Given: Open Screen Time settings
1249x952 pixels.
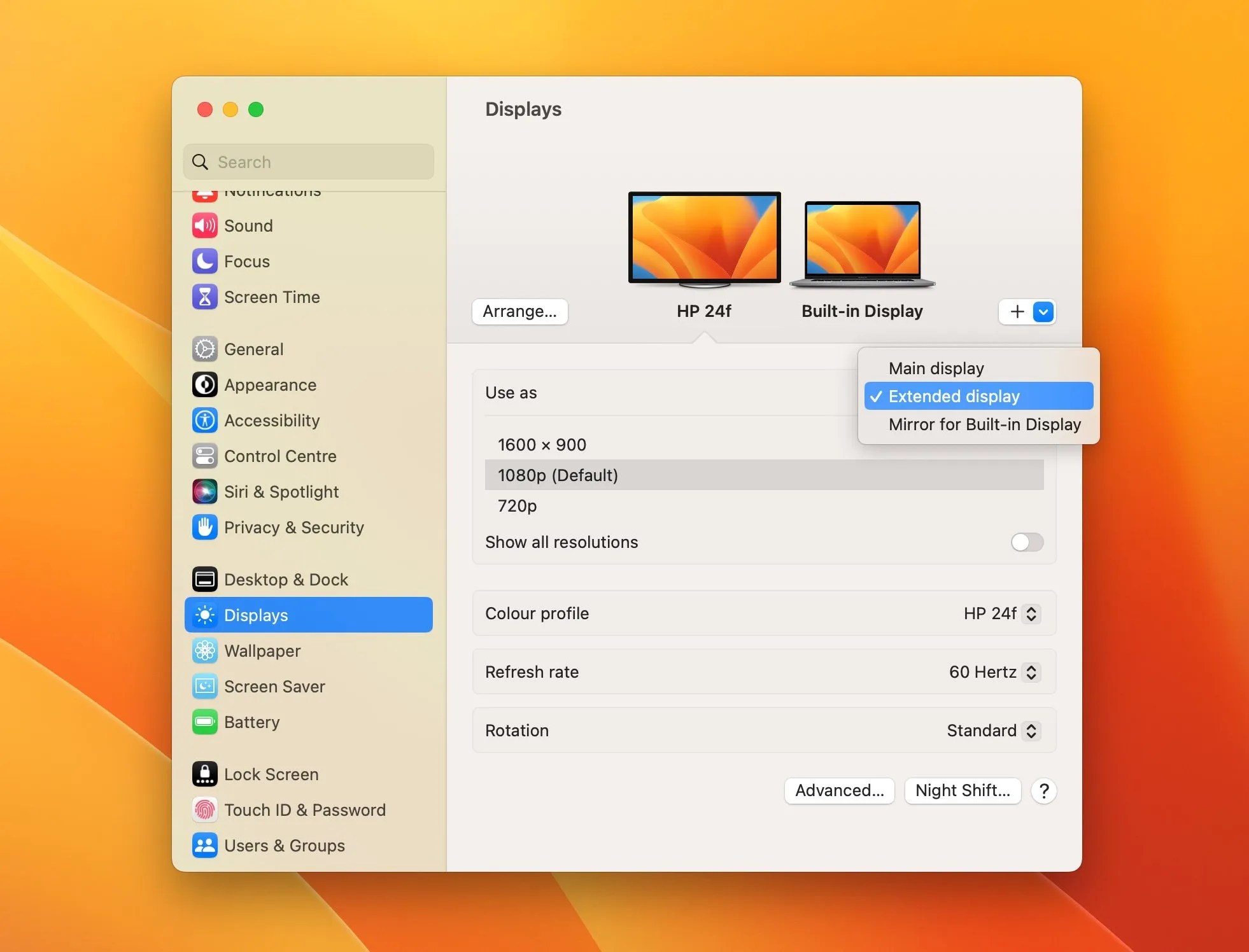Looking at the screenshot, I should 272,297.
